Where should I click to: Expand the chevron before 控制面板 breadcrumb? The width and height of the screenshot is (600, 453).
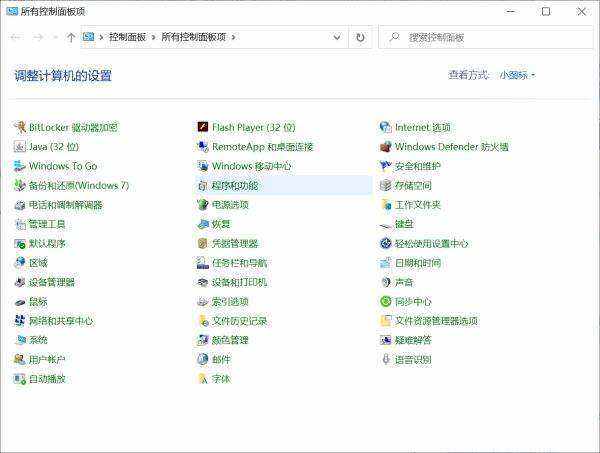(x=101, y=37)
